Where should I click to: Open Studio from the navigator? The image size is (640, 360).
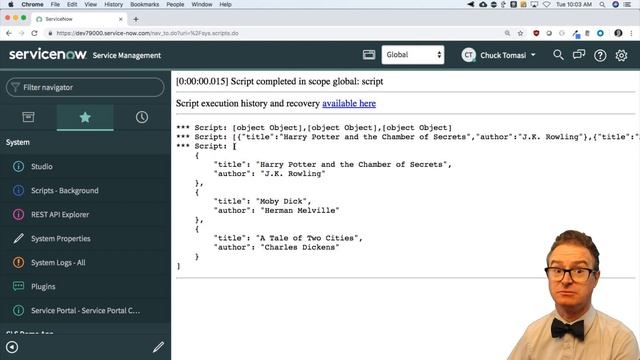42,167
